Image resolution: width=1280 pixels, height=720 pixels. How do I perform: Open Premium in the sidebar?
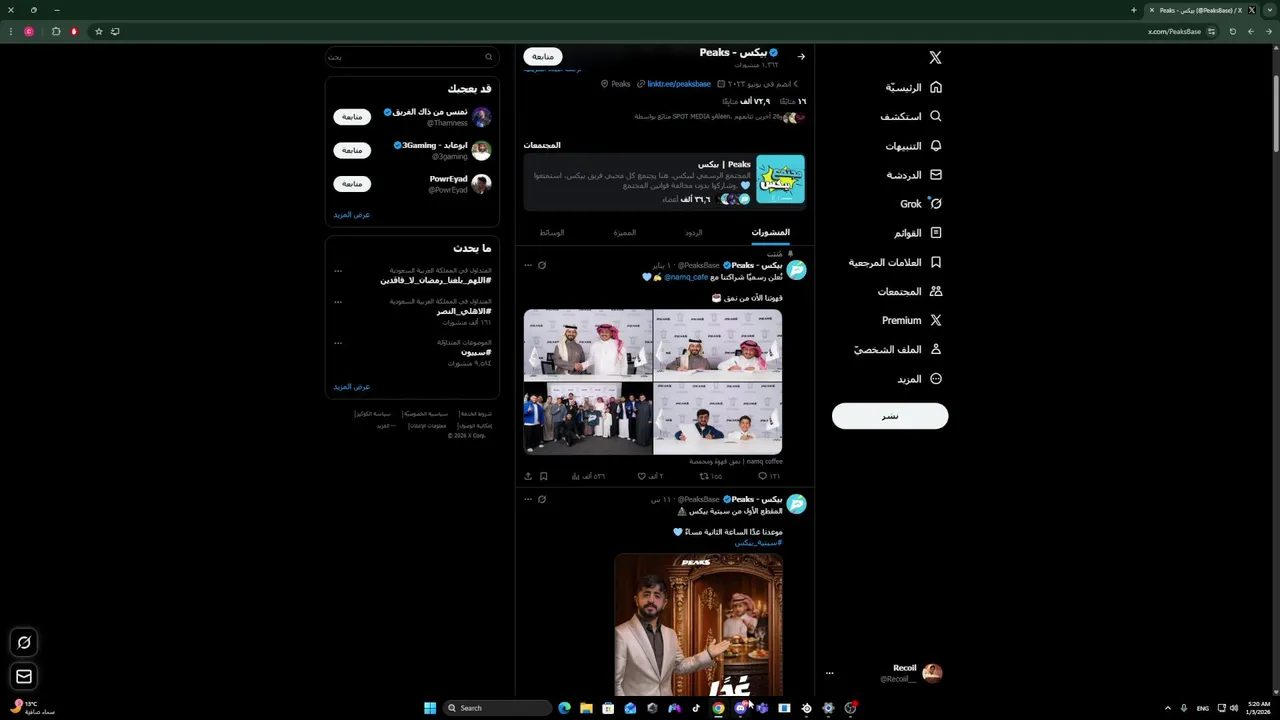point(911,320)
